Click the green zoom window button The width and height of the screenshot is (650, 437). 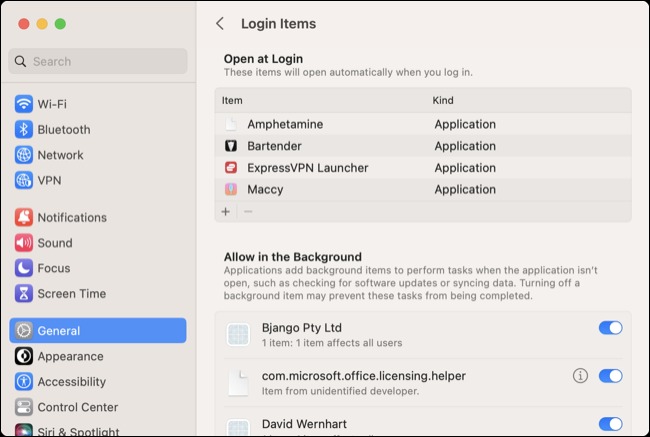[60, 24]
